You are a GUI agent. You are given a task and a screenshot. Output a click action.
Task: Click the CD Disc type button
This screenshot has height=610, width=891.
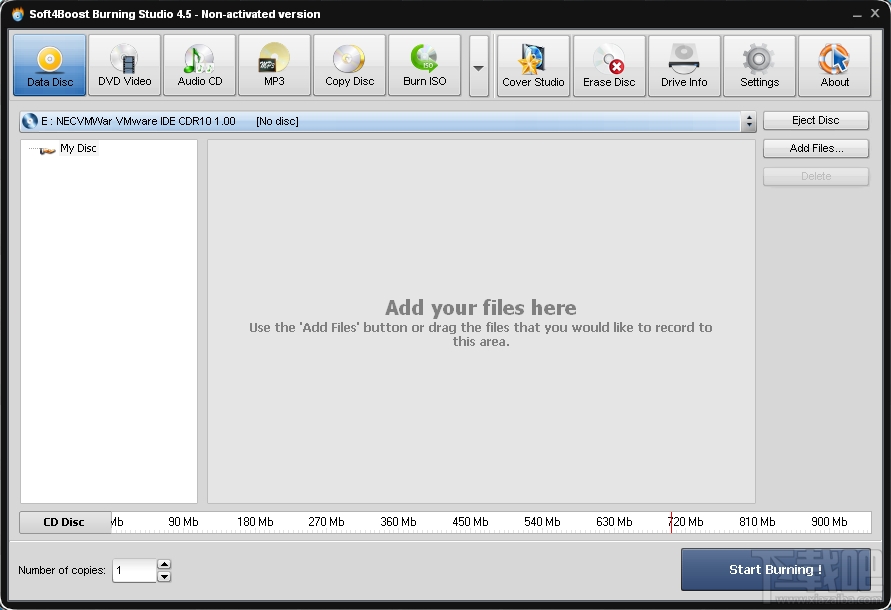(64, 522)
